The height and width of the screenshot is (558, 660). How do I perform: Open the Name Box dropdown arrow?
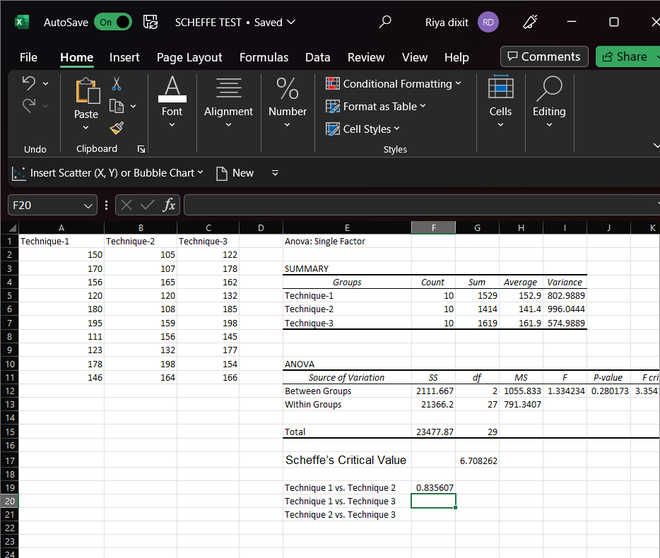[88, 206]
